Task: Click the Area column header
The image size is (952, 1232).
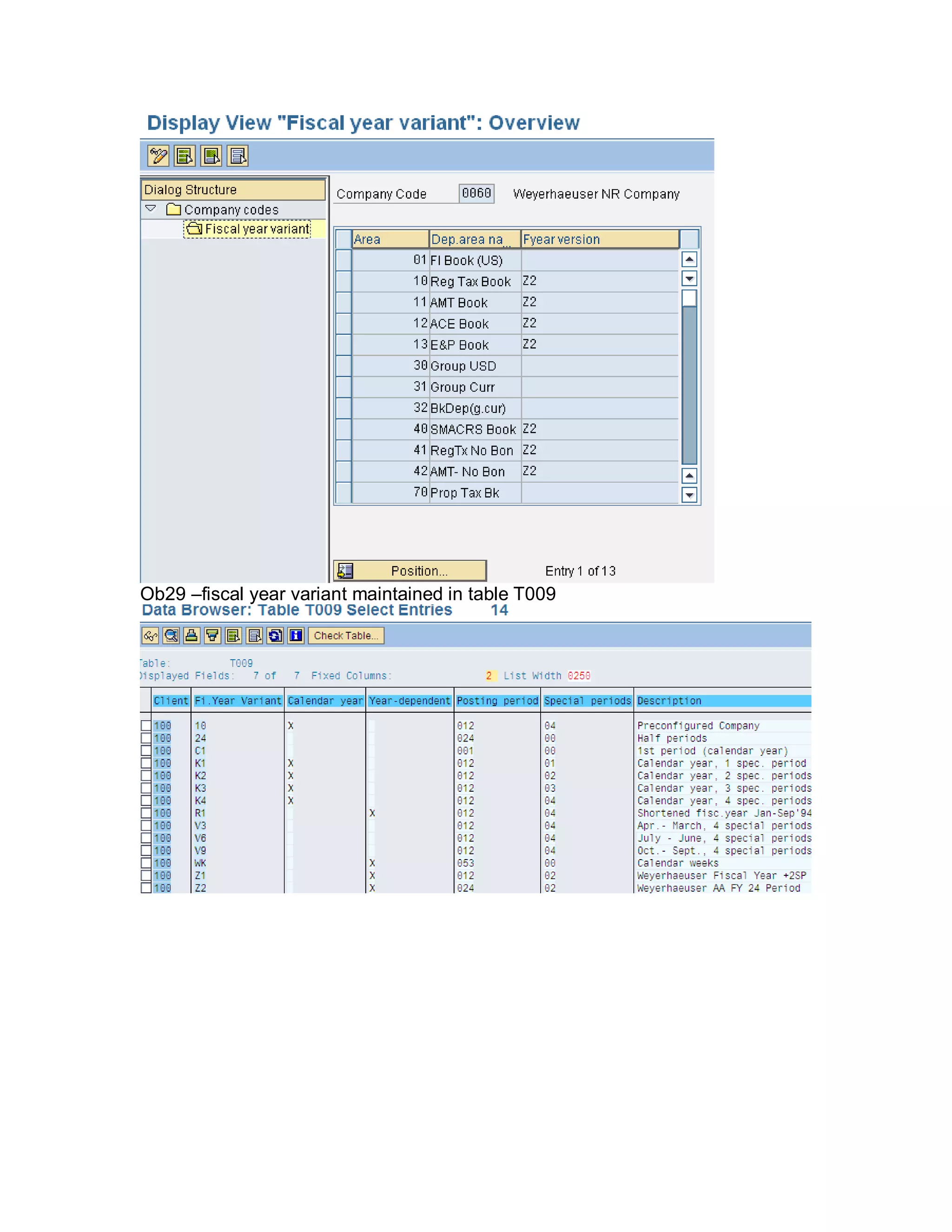Action: 390,239
